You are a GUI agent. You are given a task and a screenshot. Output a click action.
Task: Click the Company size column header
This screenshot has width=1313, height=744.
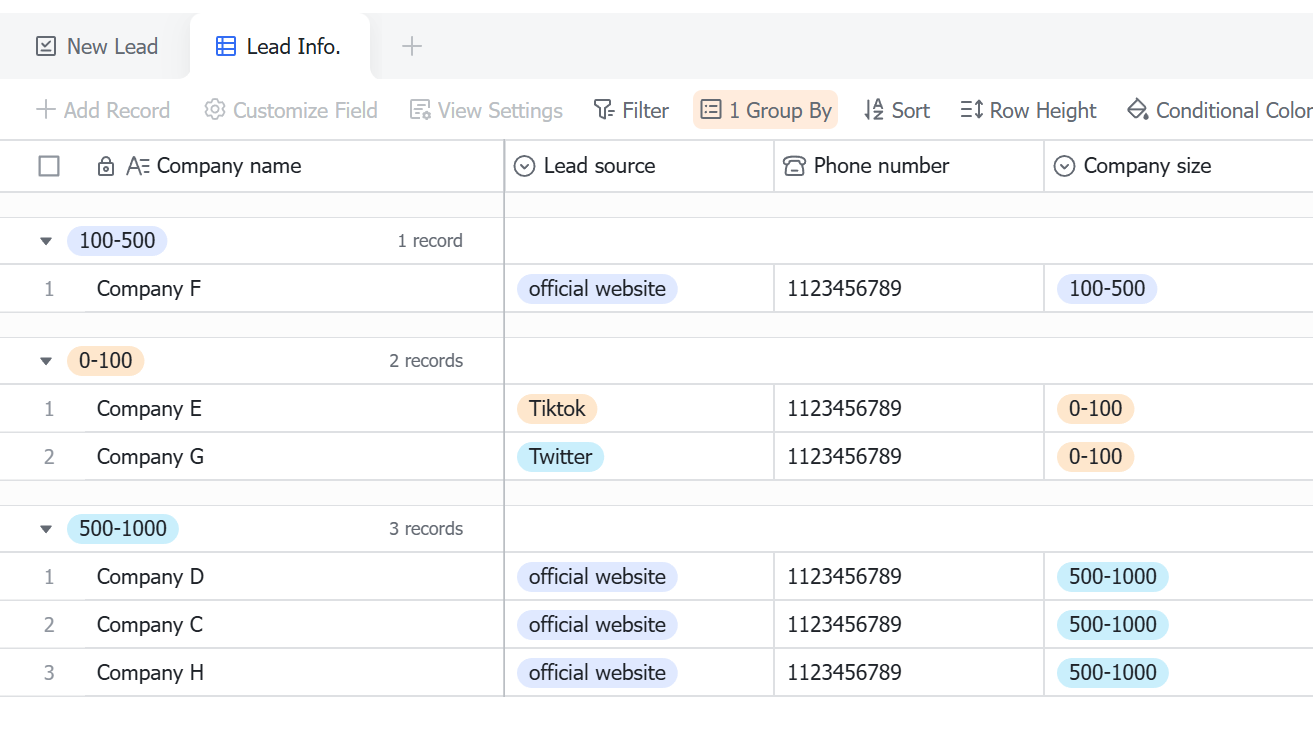tap(1179, 166)
